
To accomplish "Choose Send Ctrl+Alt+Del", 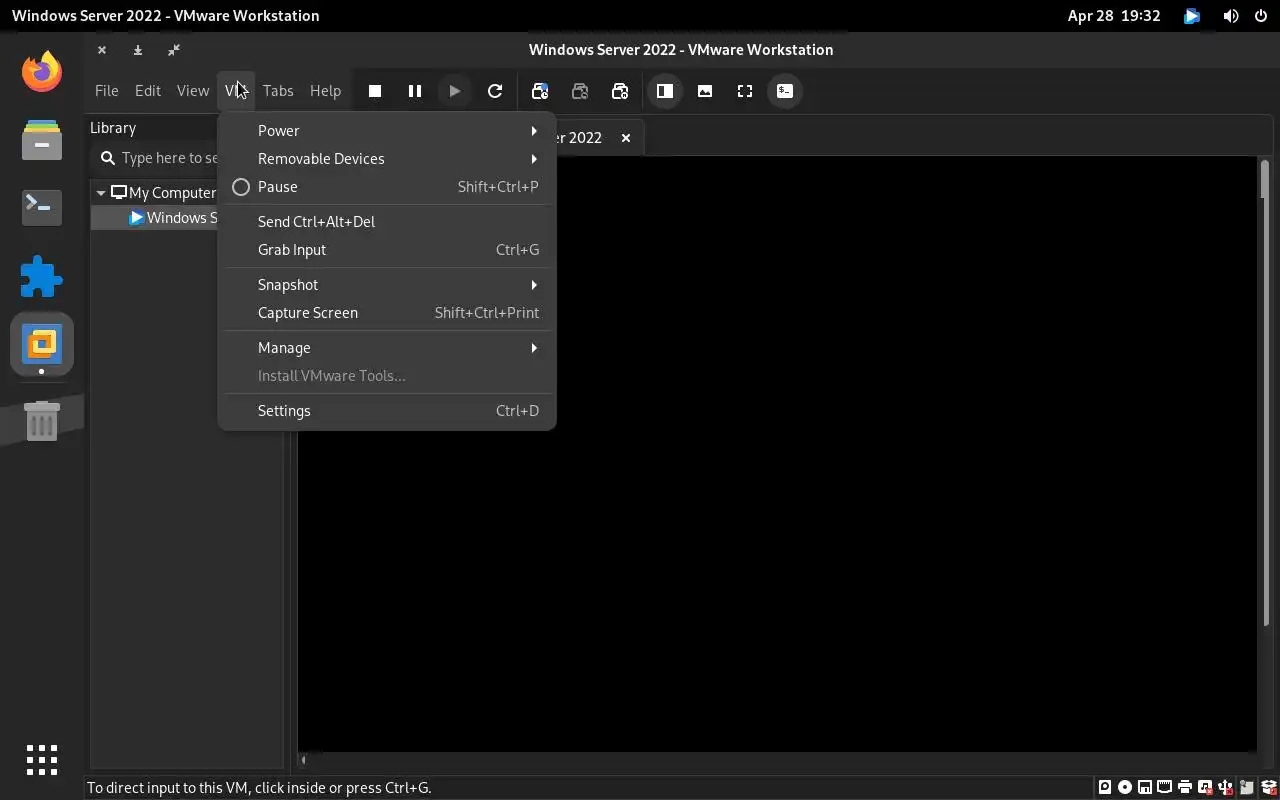I will click(x=387, y=222).
